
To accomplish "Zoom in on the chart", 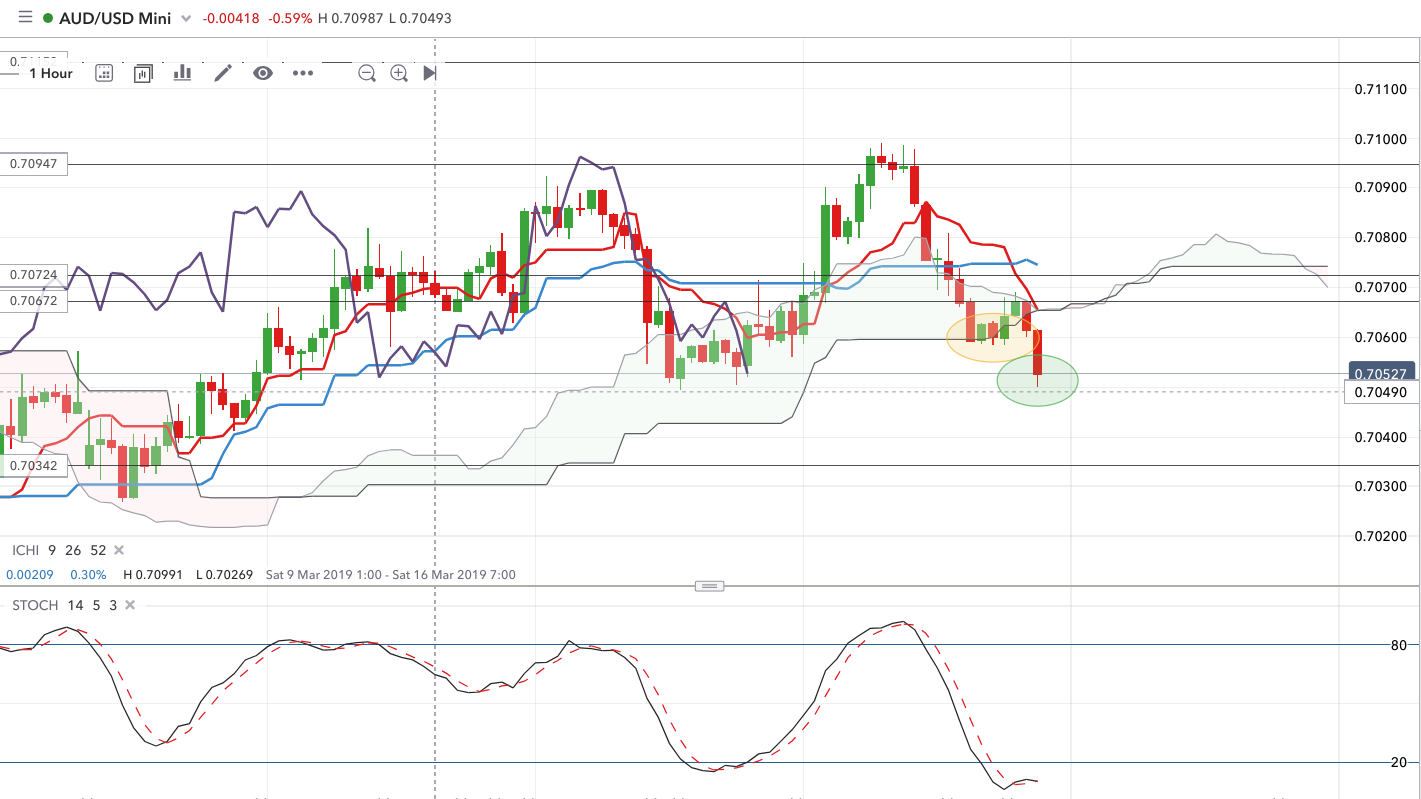I will 399,73.
